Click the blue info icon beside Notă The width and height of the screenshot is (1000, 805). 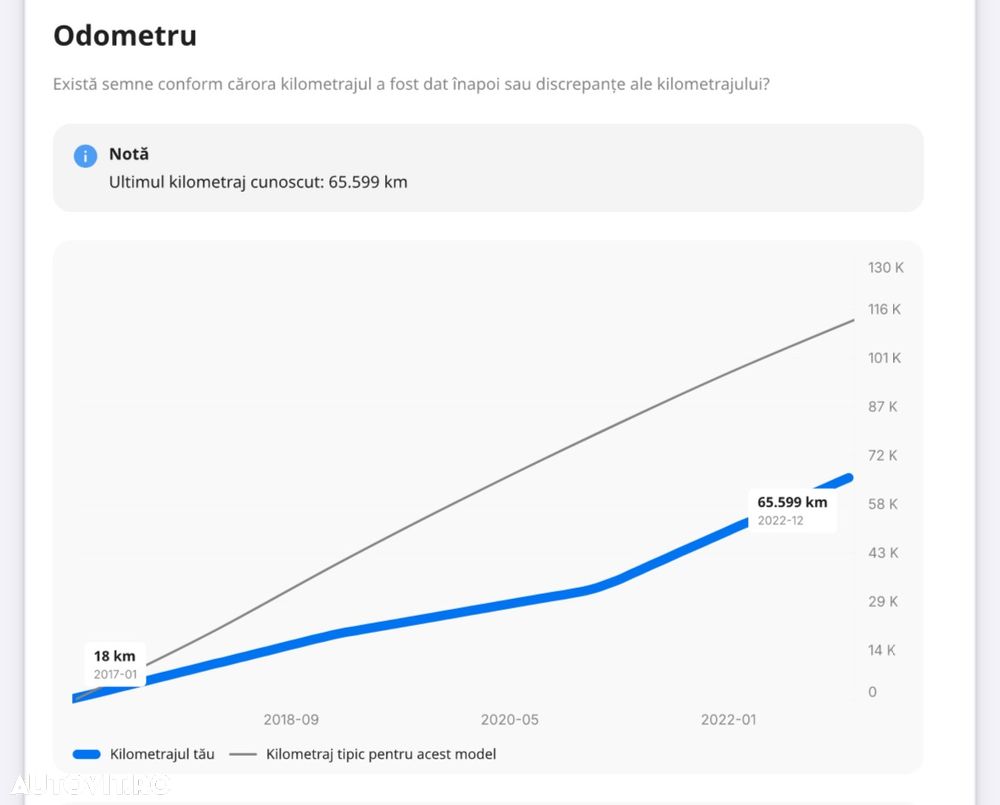85,156
